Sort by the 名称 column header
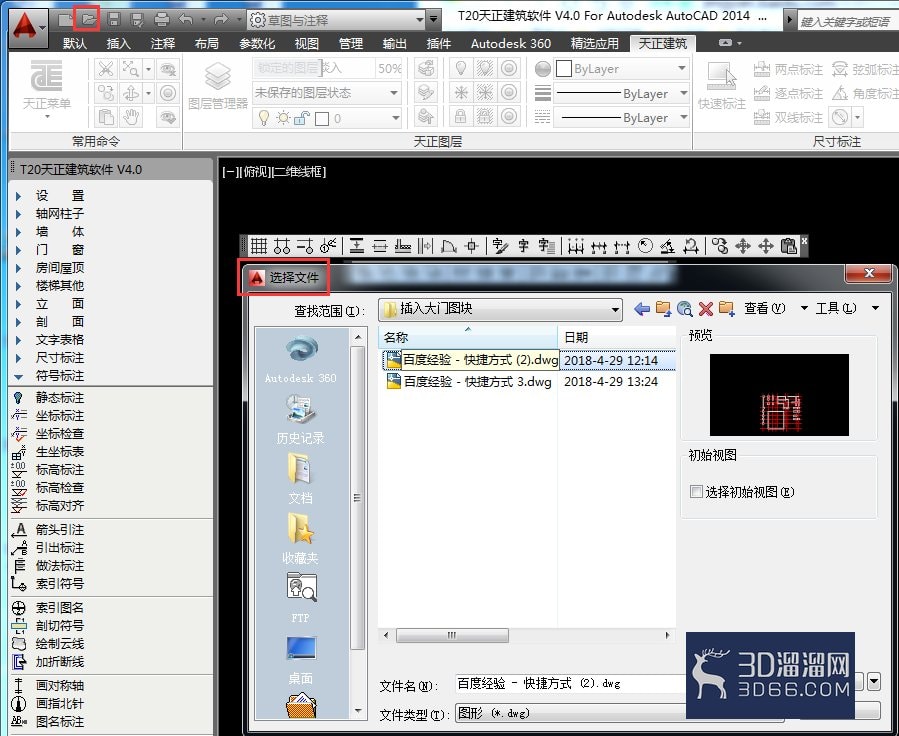The width and height of the screenshot is (899, 736). click(468, 337)
